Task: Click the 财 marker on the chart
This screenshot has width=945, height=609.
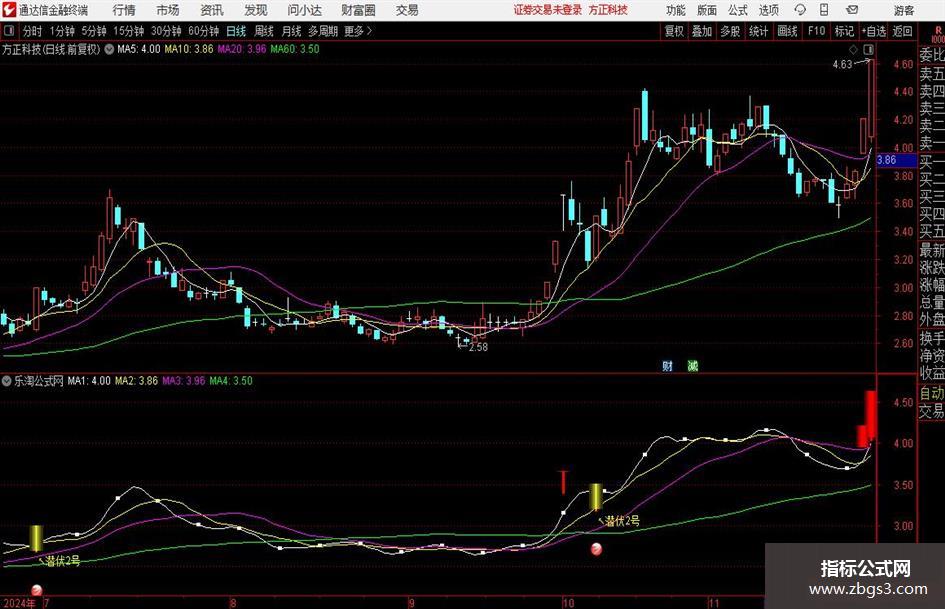Action: [x=667, y=366]
